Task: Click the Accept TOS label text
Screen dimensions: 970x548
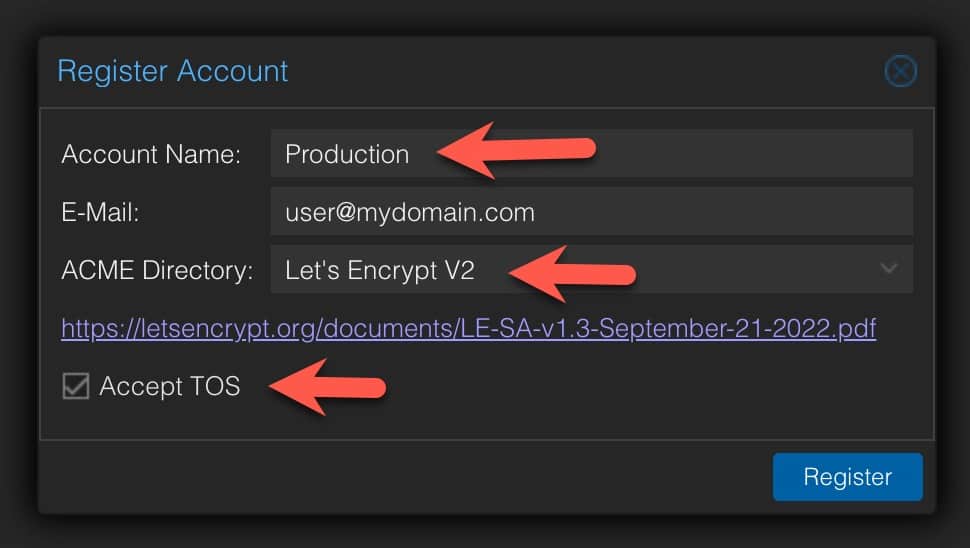Action: point(170,387)
